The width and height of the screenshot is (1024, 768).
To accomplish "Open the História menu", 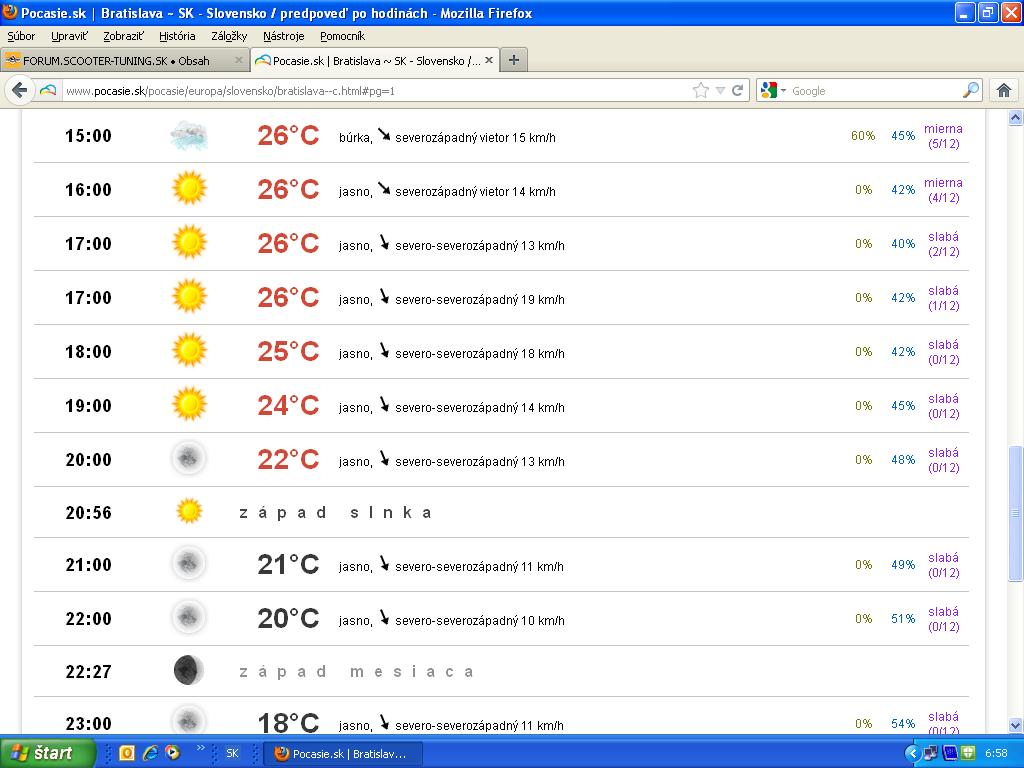I will tap(177, 36).
